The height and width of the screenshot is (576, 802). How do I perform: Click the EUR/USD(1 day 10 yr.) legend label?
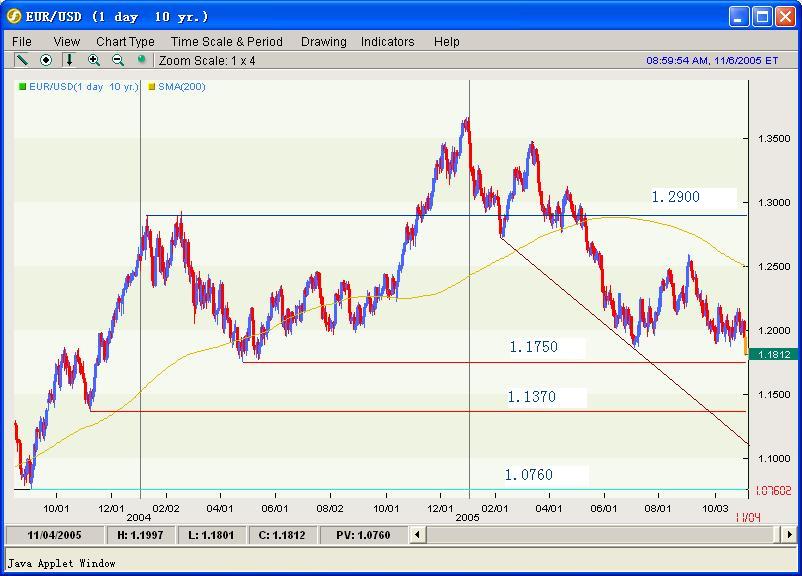83,86
